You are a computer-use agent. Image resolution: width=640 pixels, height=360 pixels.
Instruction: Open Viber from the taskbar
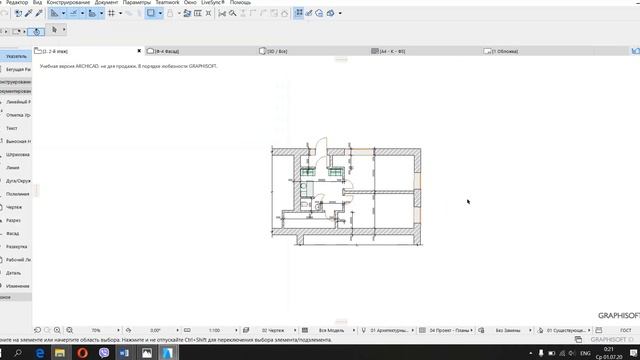click(x=104, y=353)
